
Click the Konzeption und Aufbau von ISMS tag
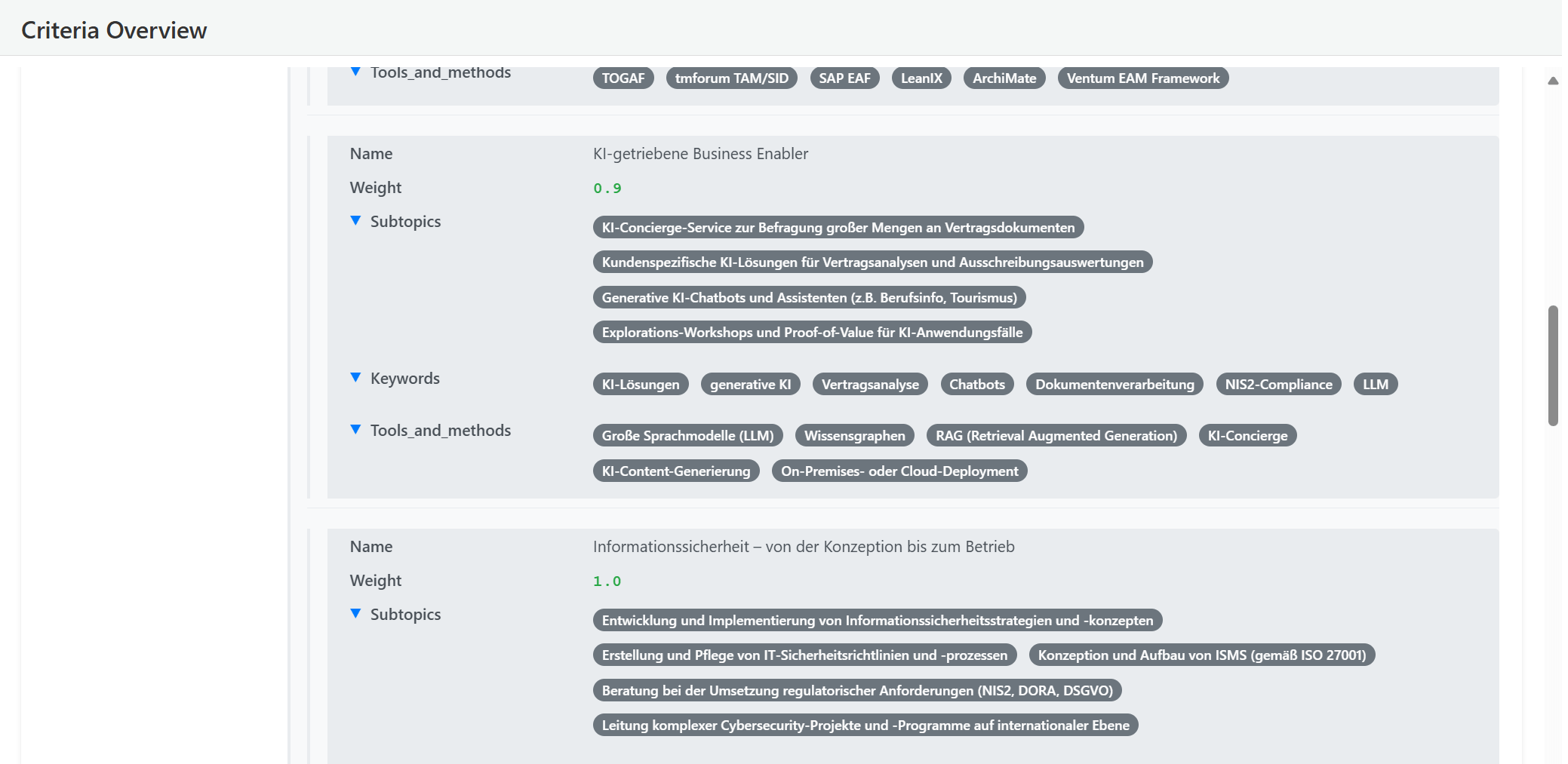click(x=1201, y=655)
